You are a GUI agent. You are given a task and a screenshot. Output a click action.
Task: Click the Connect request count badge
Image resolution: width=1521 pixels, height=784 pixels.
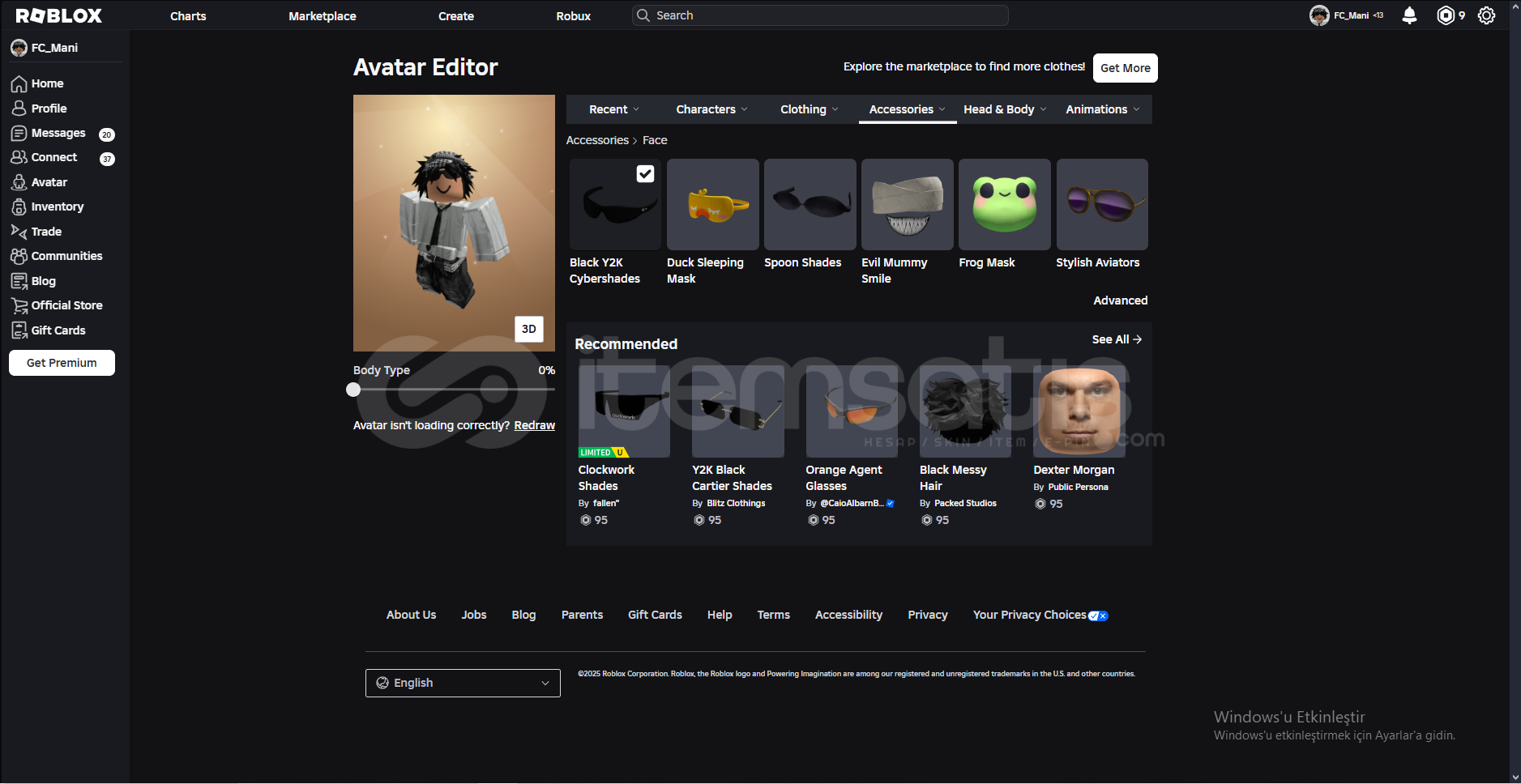(107, 159)
